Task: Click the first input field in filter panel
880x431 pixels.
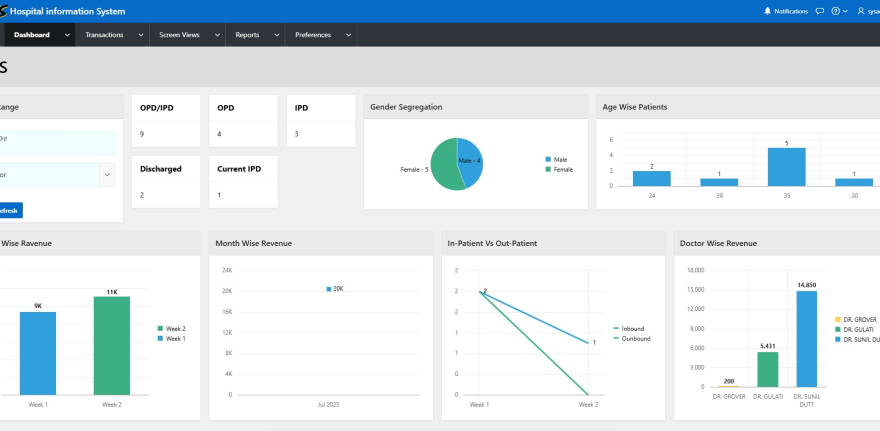Action: tap(55, 142)
